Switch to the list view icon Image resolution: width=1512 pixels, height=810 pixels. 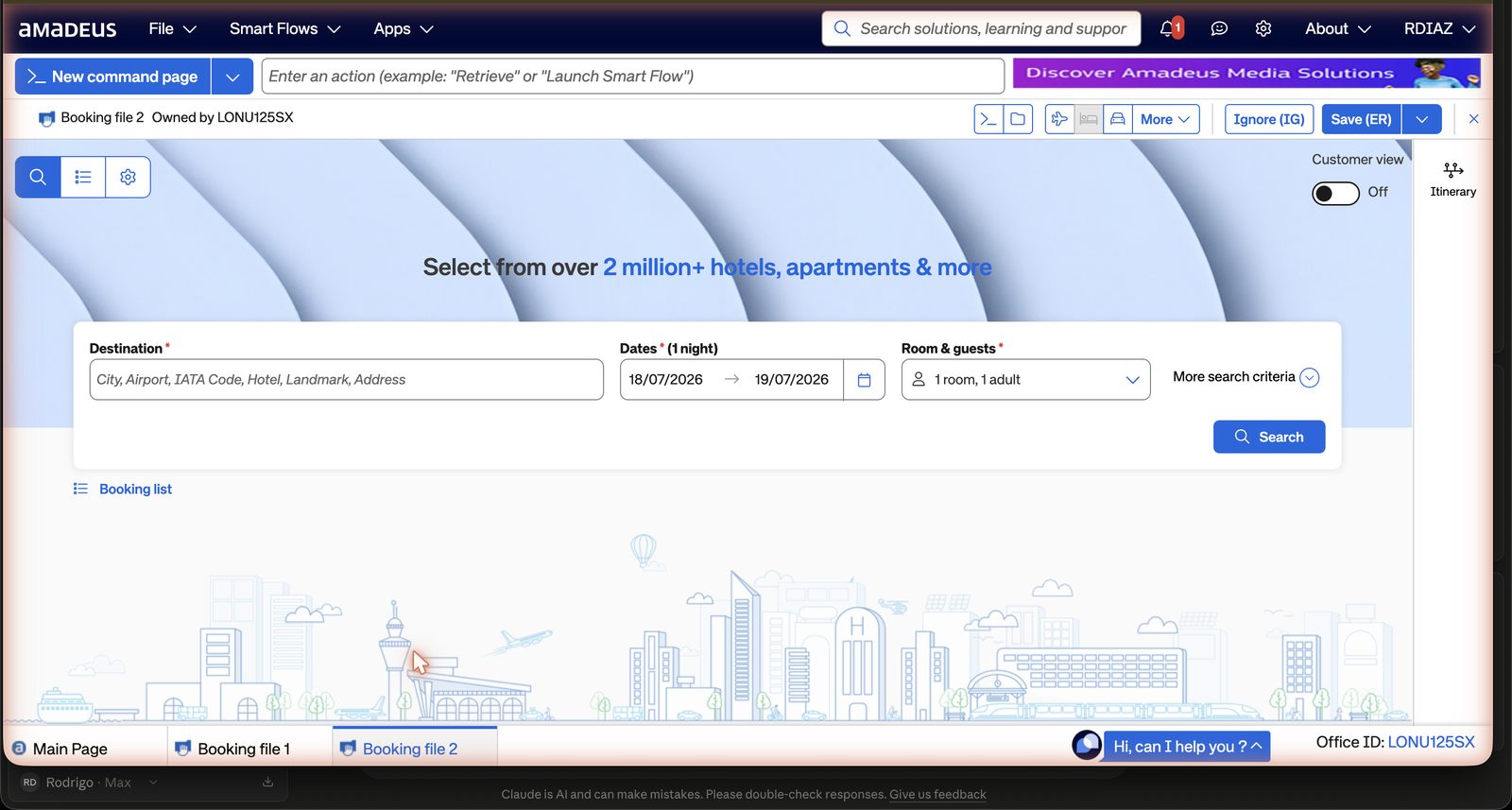coord(83,177)
